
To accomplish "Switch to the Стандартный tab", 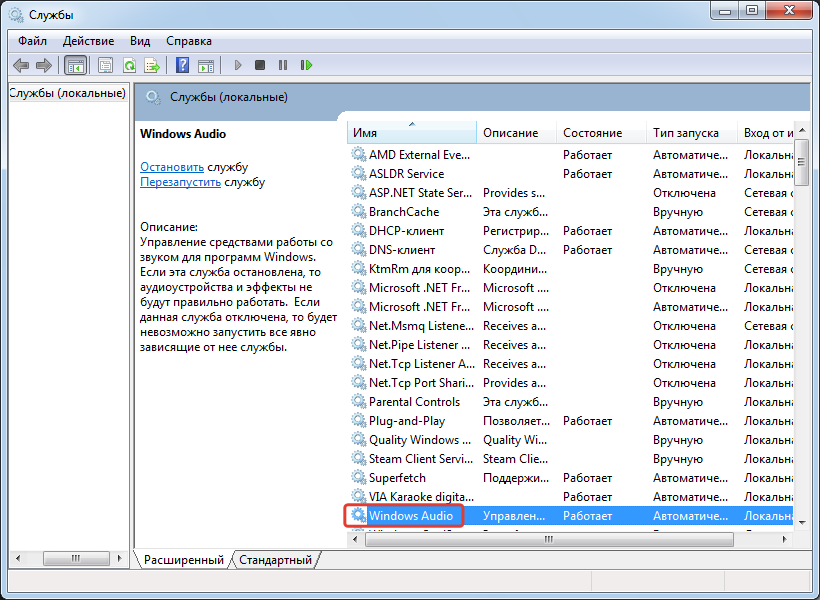I will (x=275, y=560).
